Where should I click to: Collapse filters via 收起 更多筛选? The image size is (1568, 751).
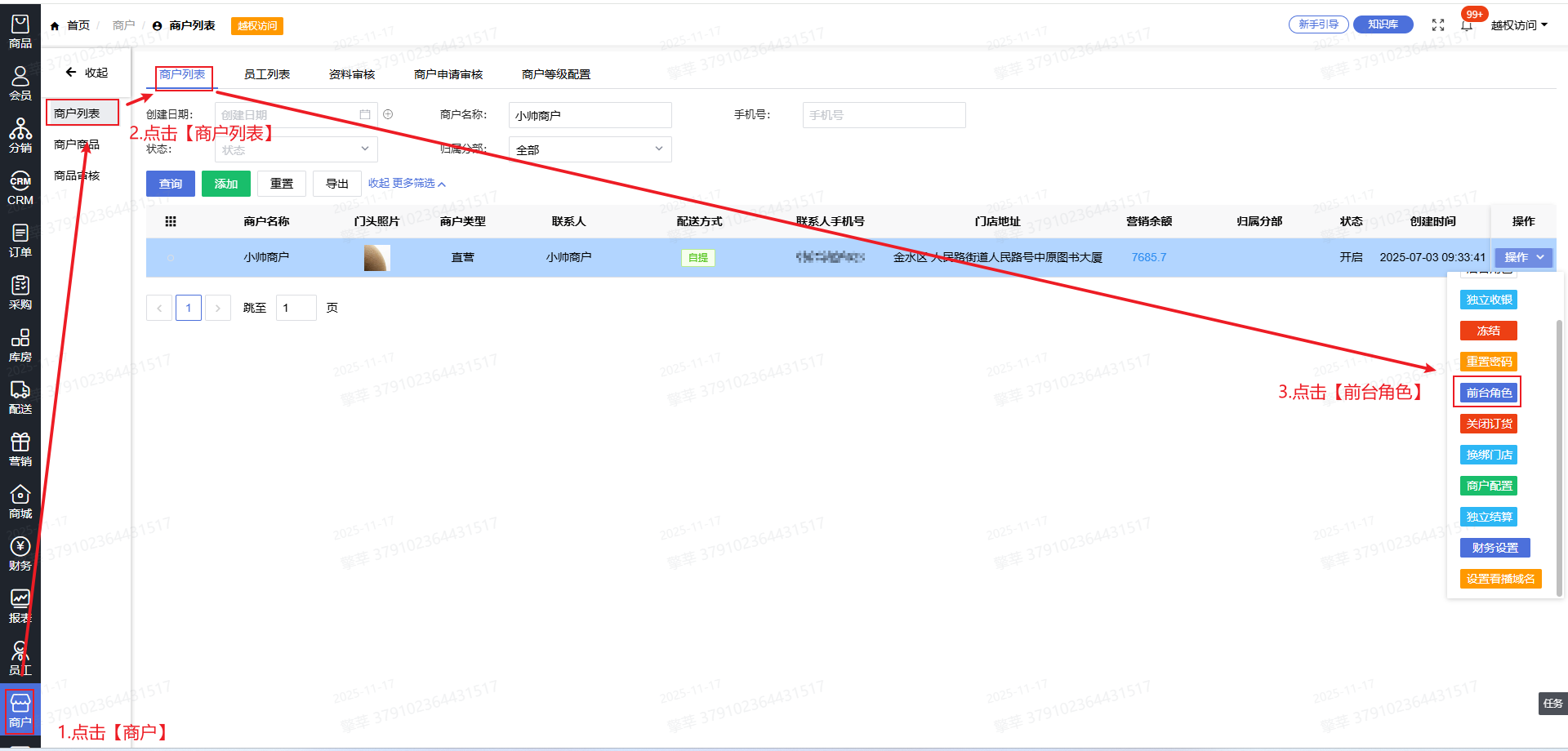pyautogui.click(x=407, y=184)
